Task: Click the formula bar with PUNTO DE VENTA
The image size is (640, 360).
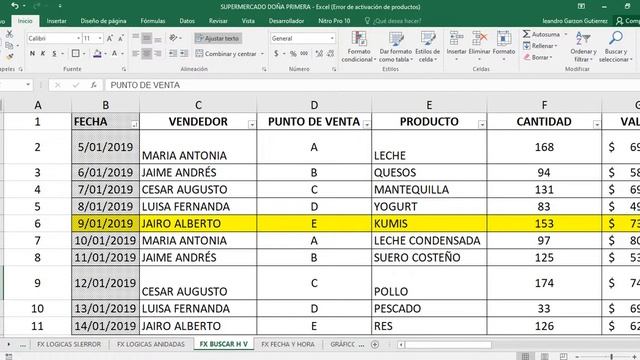Action: tap(371, 85)
